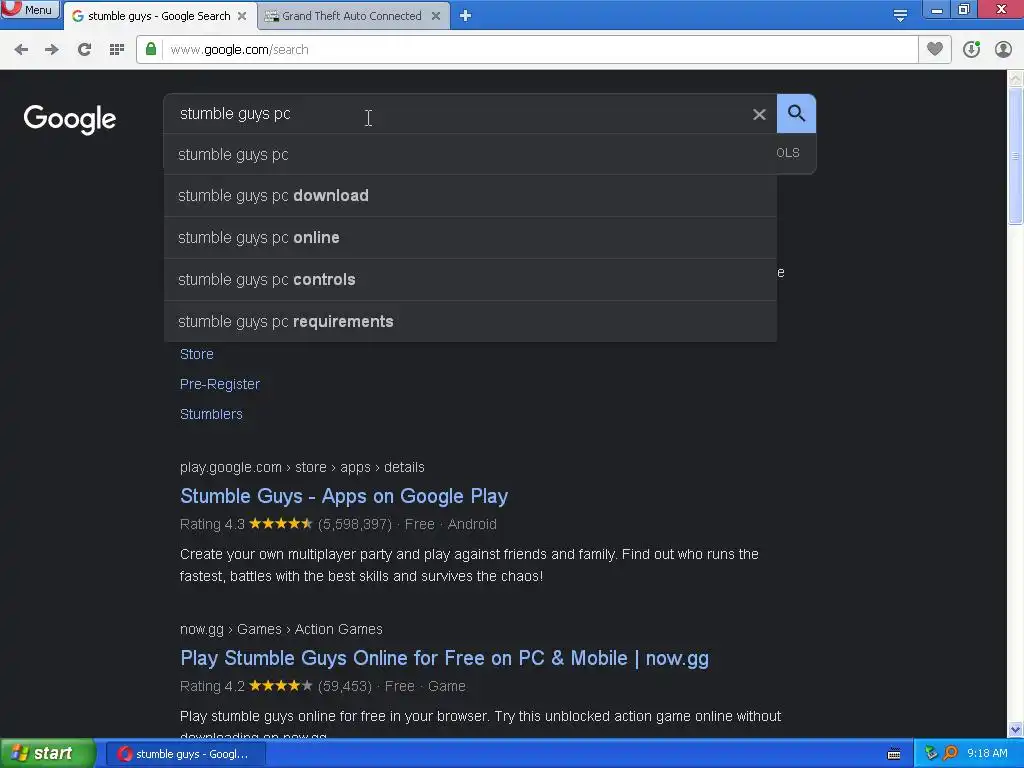The height and width of the screenshot is (768, 1024).
Task: Open Speed Dial grid icon
Action: [117, 50]
